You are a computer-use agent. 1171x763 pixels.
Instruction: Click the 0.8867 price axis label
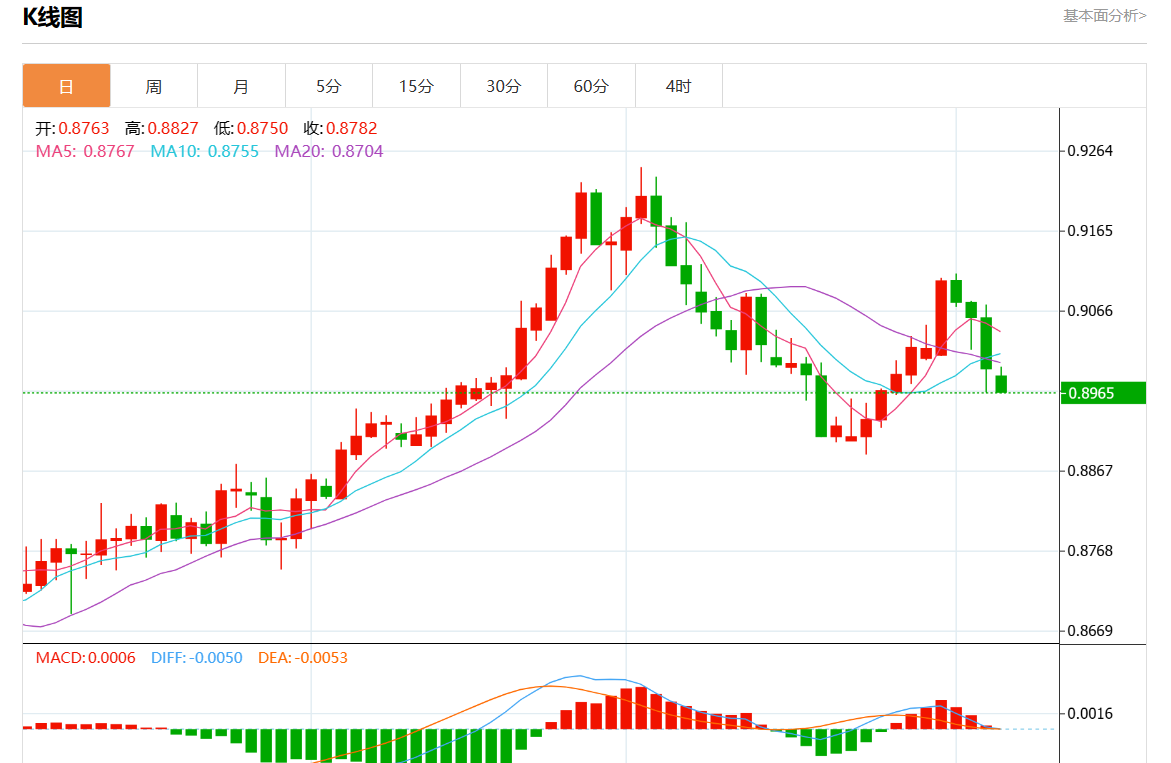(x=1090, y=470)
